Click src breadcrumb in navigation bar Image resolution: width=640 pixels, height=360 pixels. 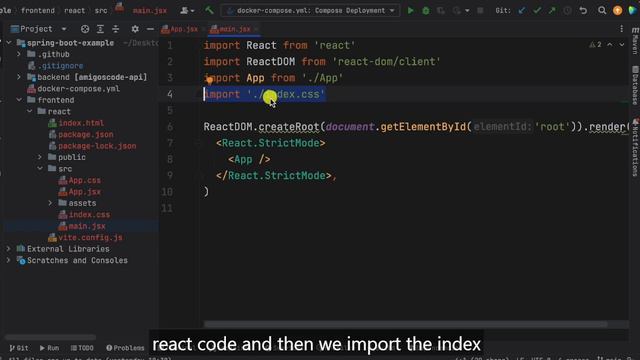point(101,11)
